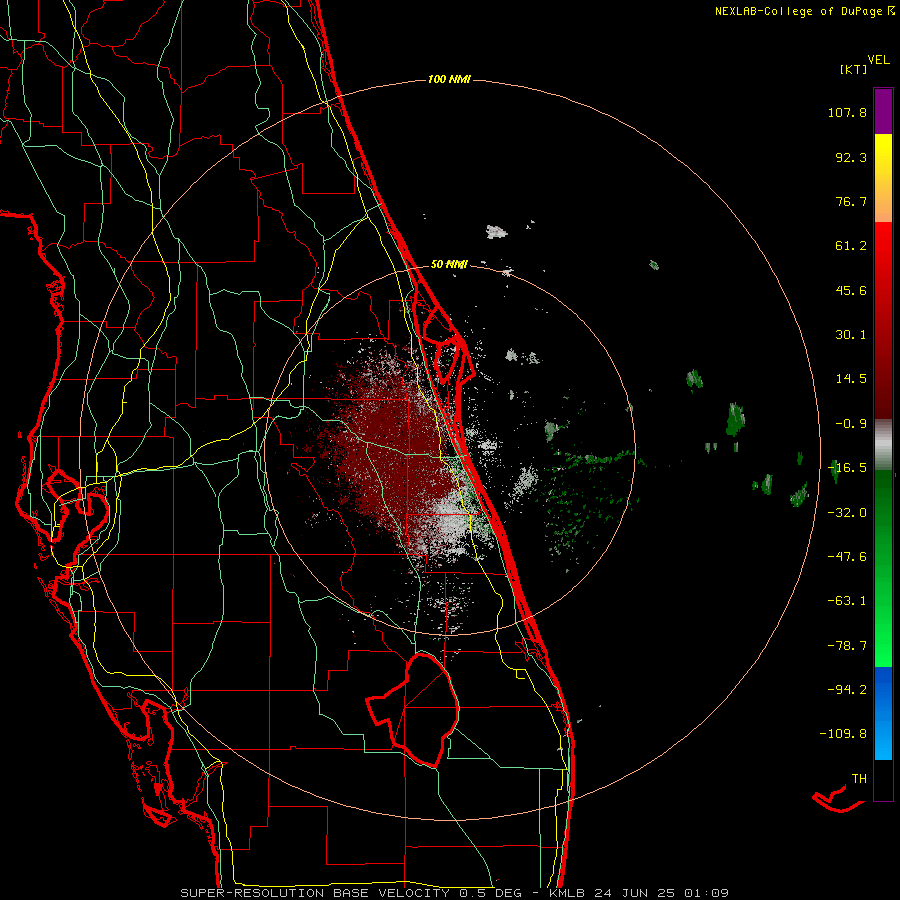900x900 pixels.
Task: Select the -0.9 velocity scale value
Action: (x=851, y=424)
